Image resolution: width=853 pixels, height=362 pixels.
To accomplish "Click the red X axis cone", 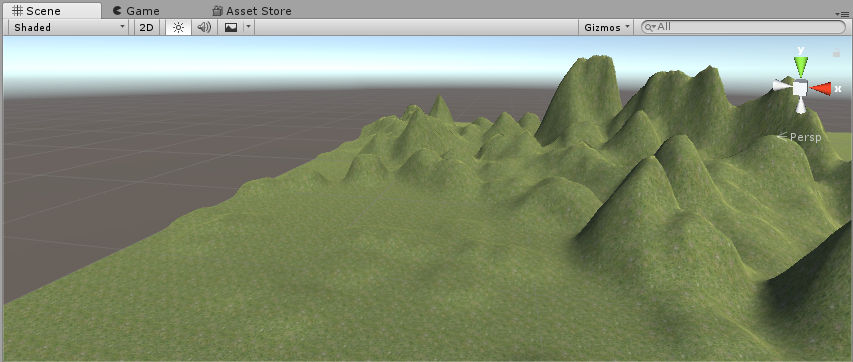I will 821,89.
